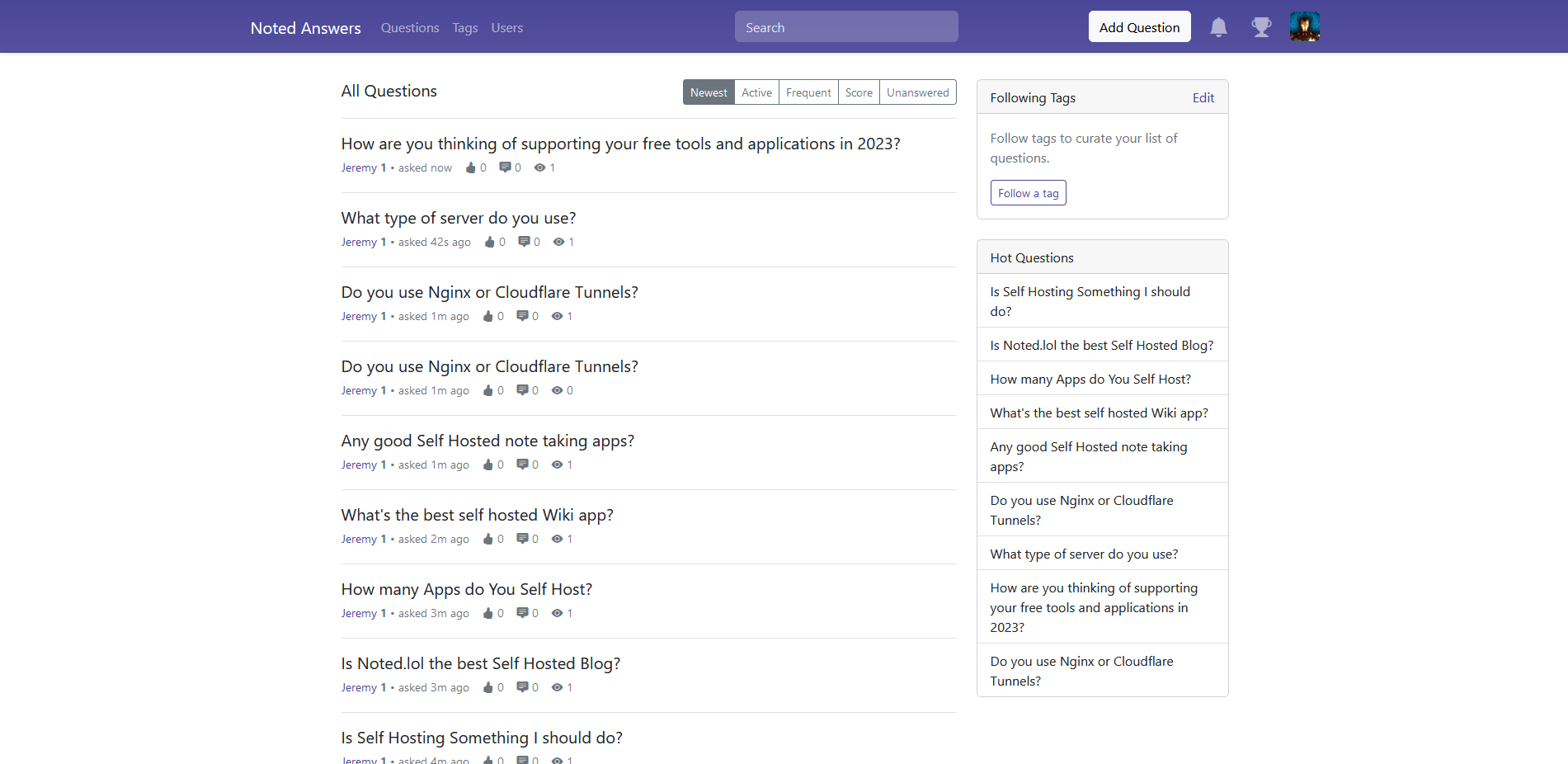Open 'What type of server do you use?' question
Image resolution: width=1568 pixels, height=764 pixels.
[459, 218]
